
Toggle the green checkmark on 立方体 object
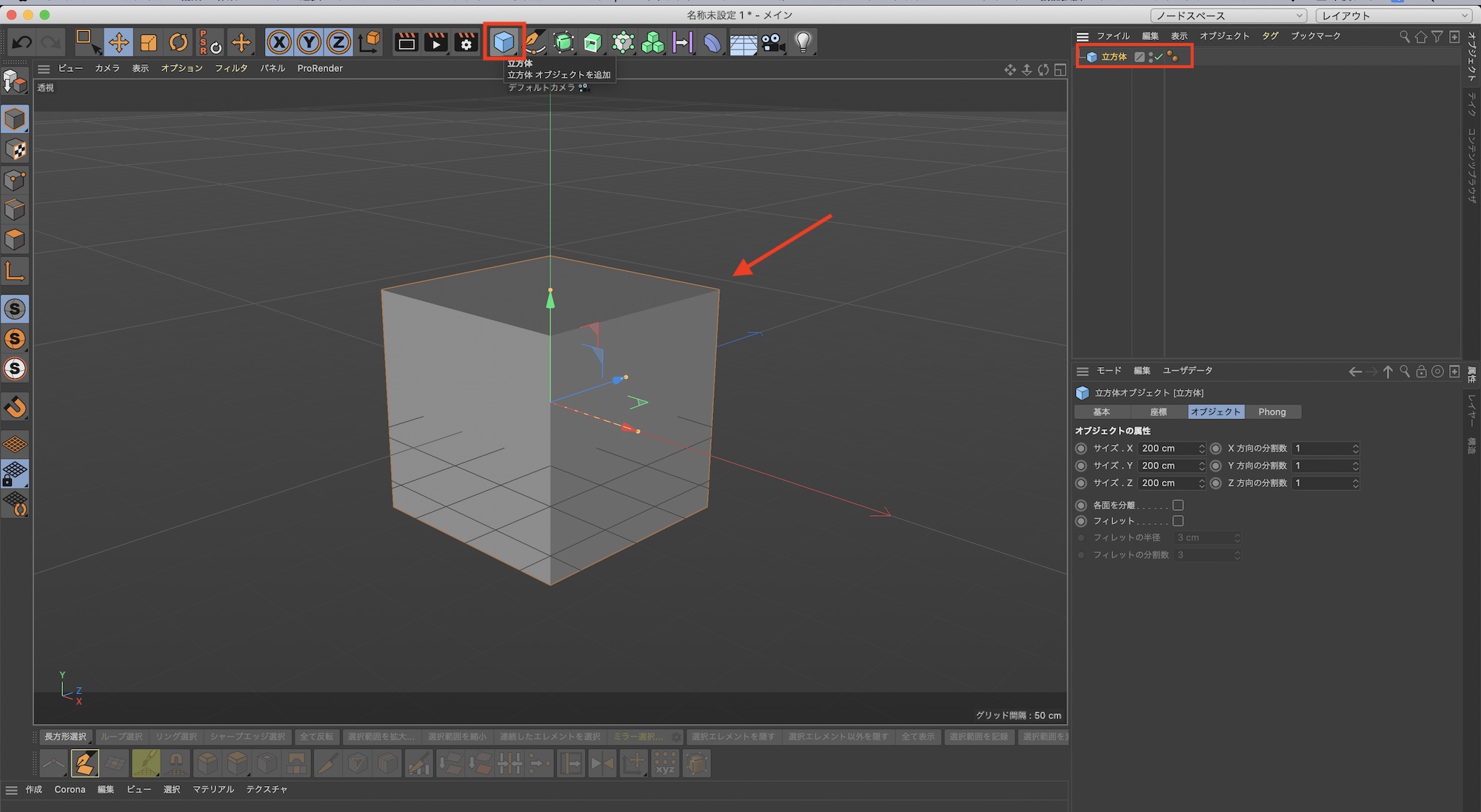[1159, 57]
